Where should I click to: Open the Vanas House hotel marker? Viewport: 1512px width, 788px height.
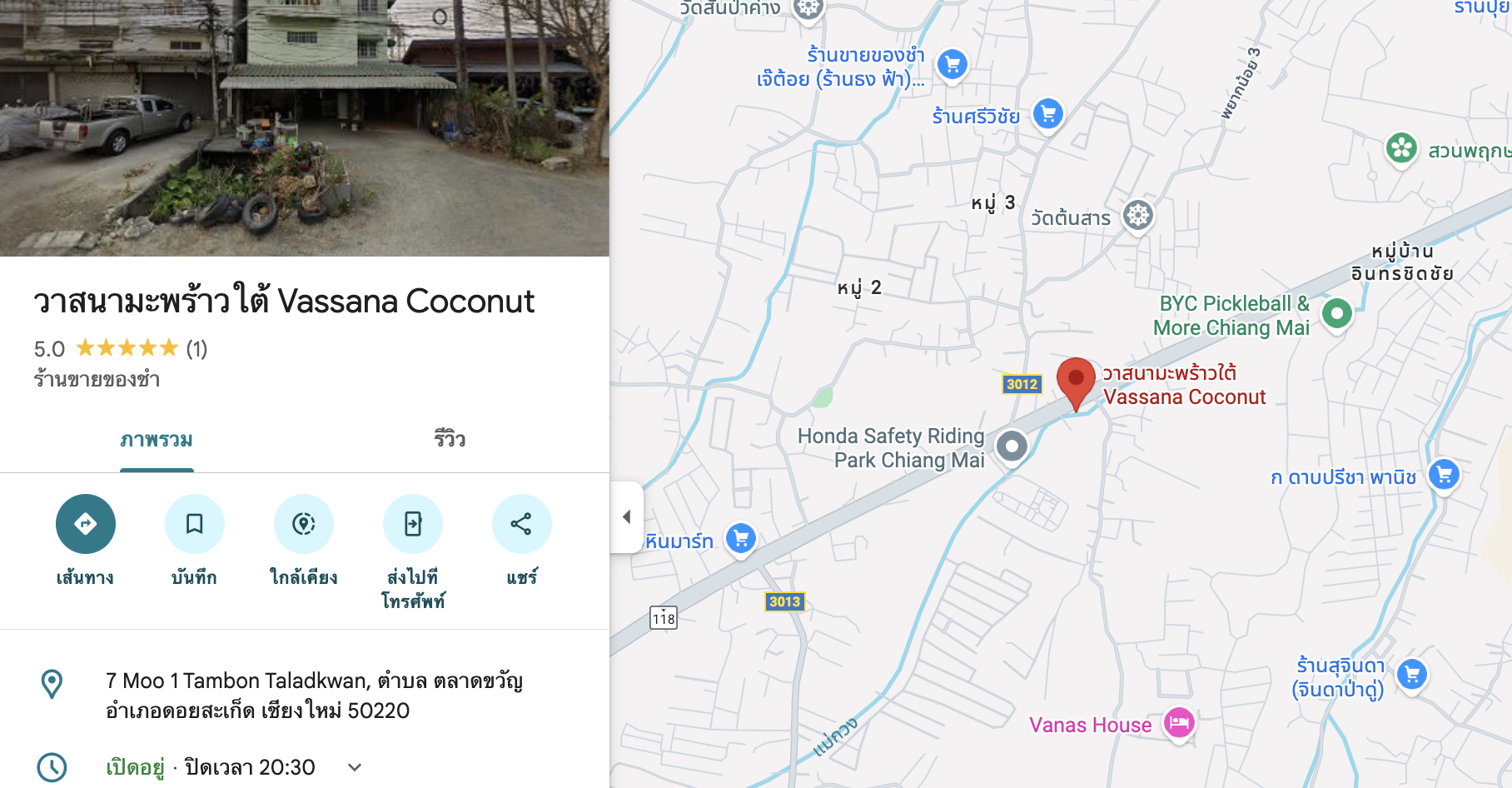tap(1179, 723)
